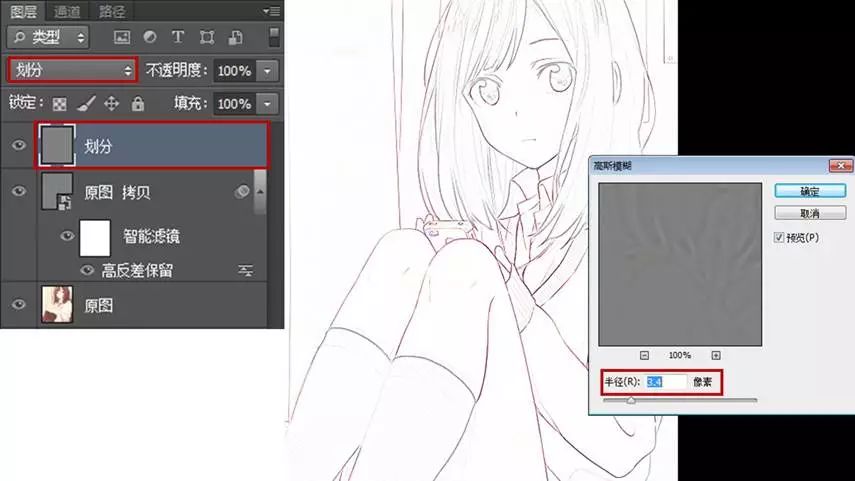The width and height of the screenshot is (855, 481).
Task: Open the 划分 blend mode dropdown
Action: coord(71,70)
